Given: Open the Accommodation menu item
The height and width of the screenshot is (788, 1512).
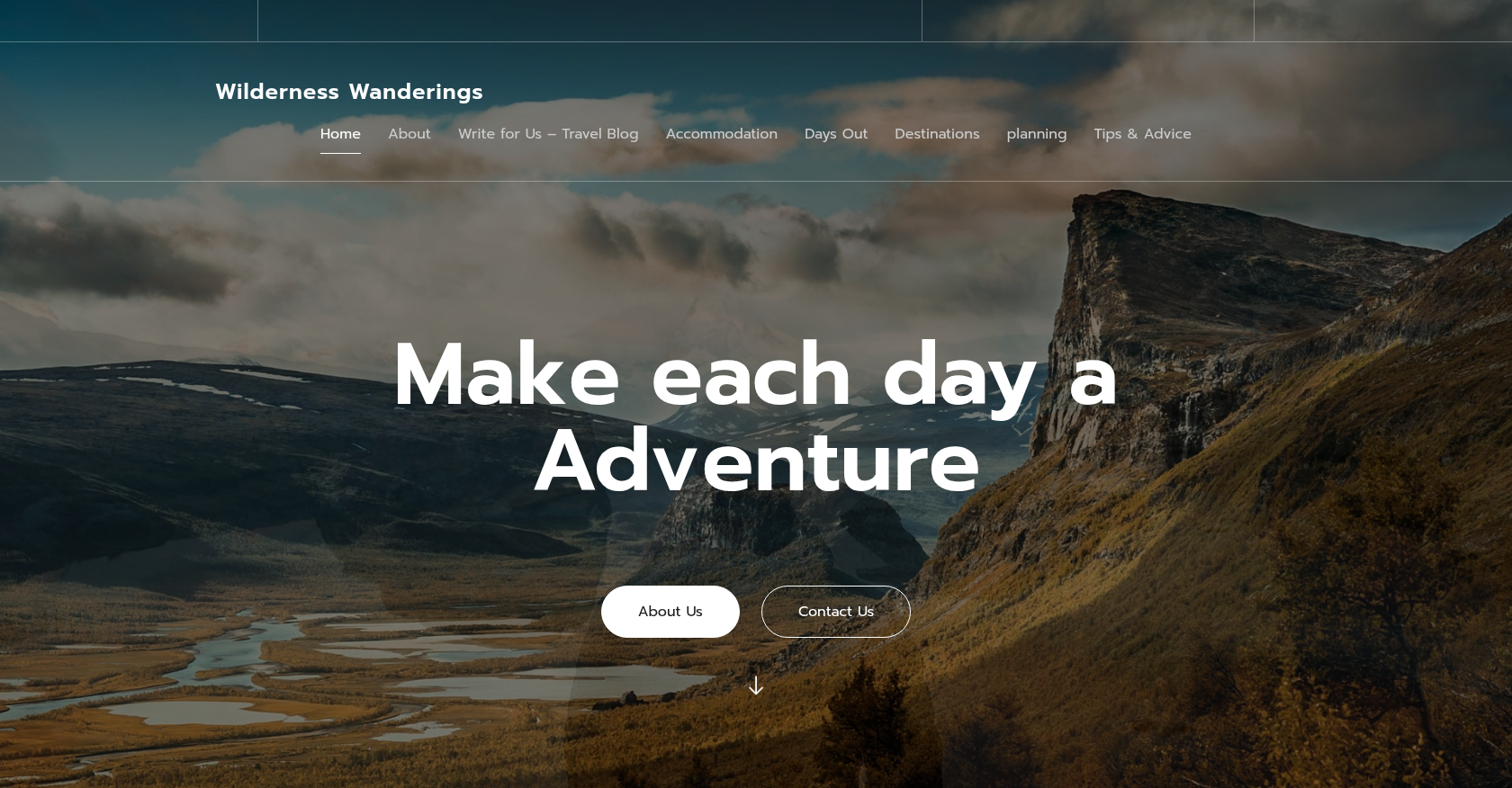Looking at the screenshot, I should [x=722, y=134].
